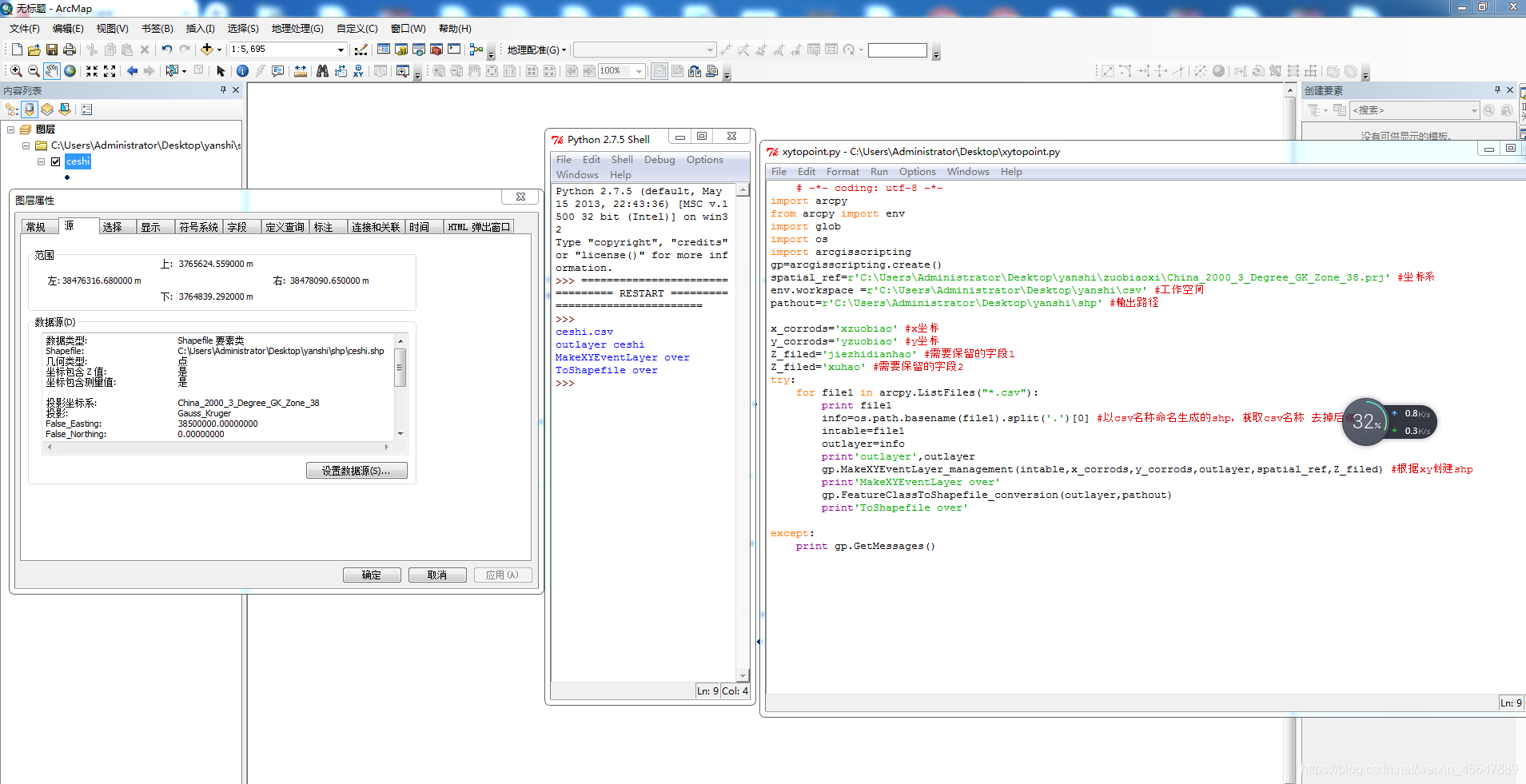Open the layout zoom 100% dropdown

click(639, 71)
